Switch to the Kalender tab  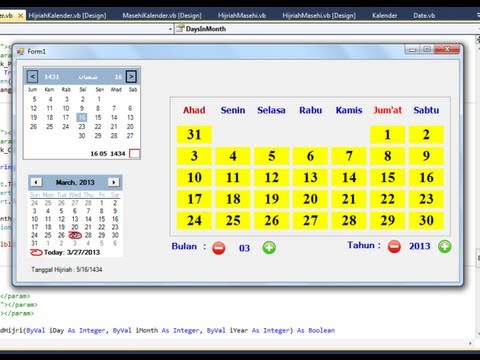384,15
